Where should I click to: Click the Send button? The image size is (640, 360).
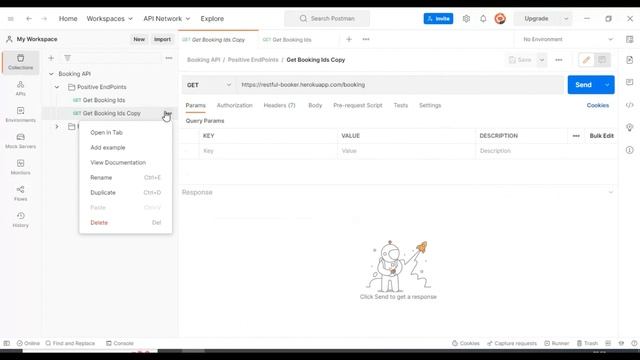(x=584, y=85)
